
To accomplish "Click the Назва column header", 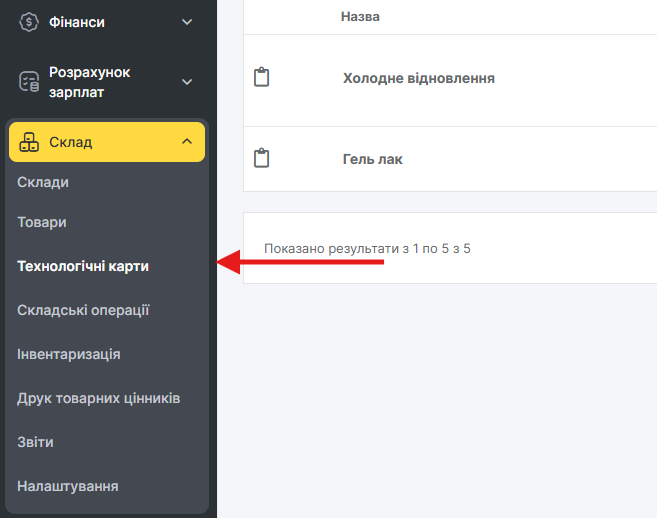I will (x=360, y=17).
